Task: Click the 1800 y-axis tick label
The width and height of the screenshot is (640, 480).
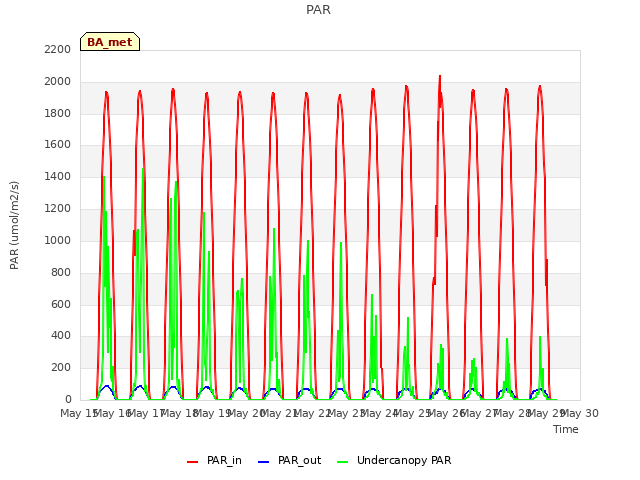Action: click(58, 113)
